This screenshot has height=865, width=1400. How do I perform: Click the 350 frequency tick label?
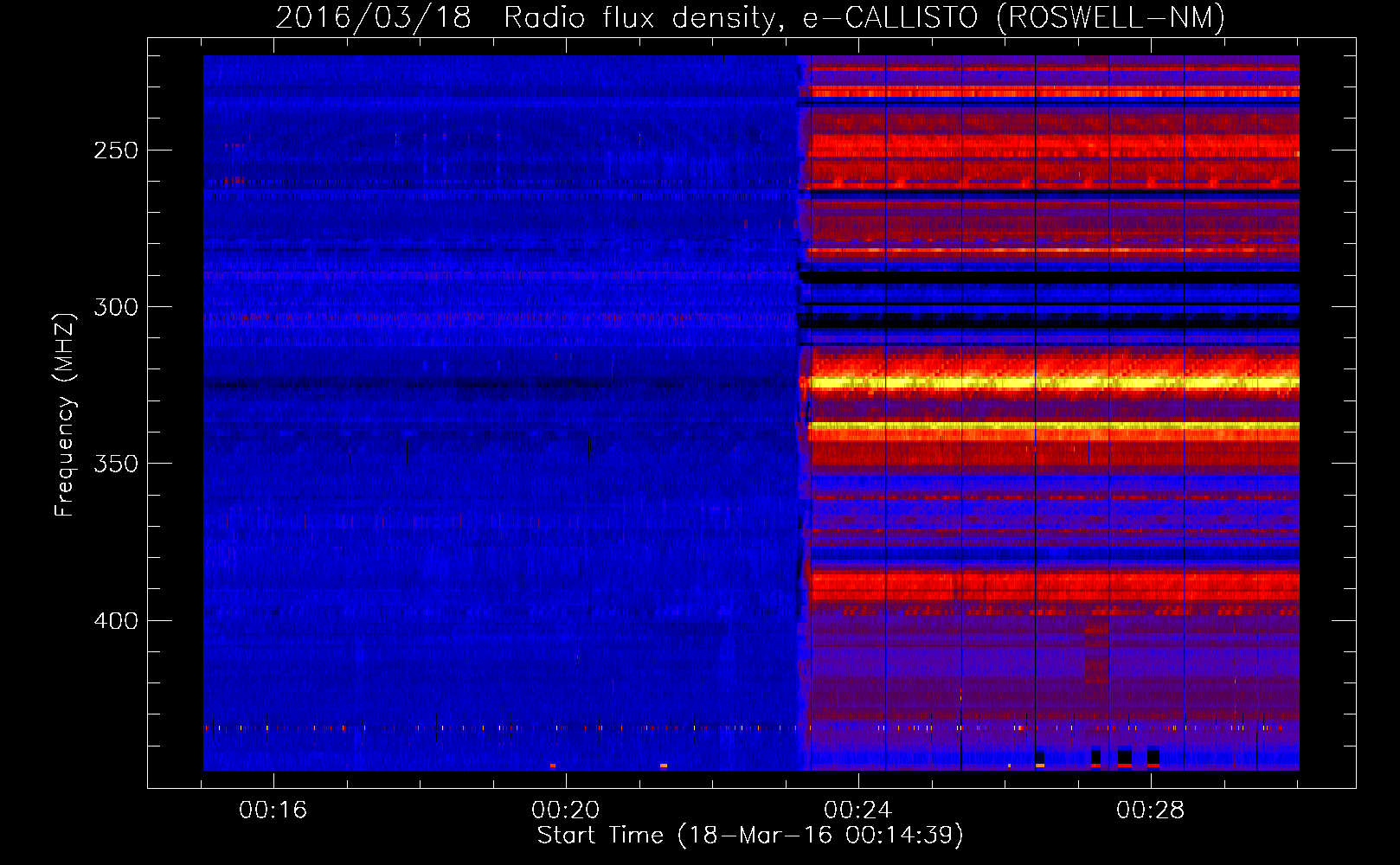coord(116,464)
